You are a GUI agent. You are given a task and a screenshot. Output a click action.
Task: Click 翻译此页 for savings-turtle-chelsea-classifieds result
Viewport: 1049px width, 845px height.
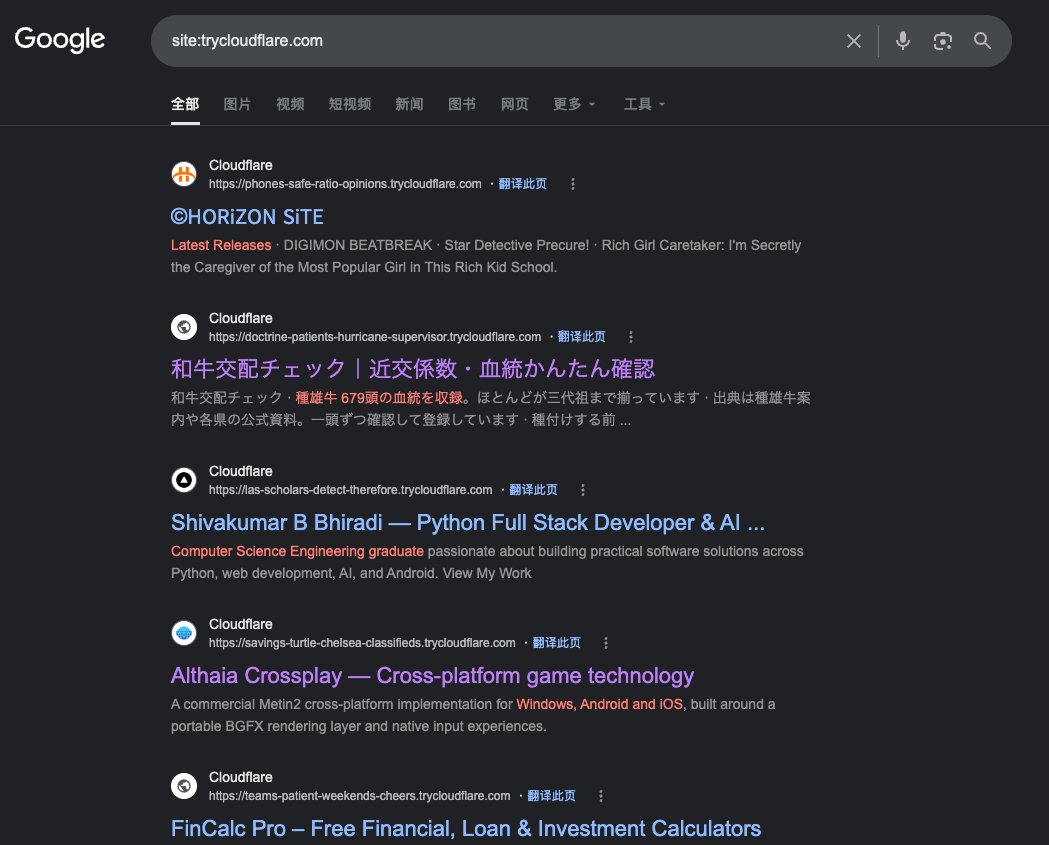coord(557,643)
